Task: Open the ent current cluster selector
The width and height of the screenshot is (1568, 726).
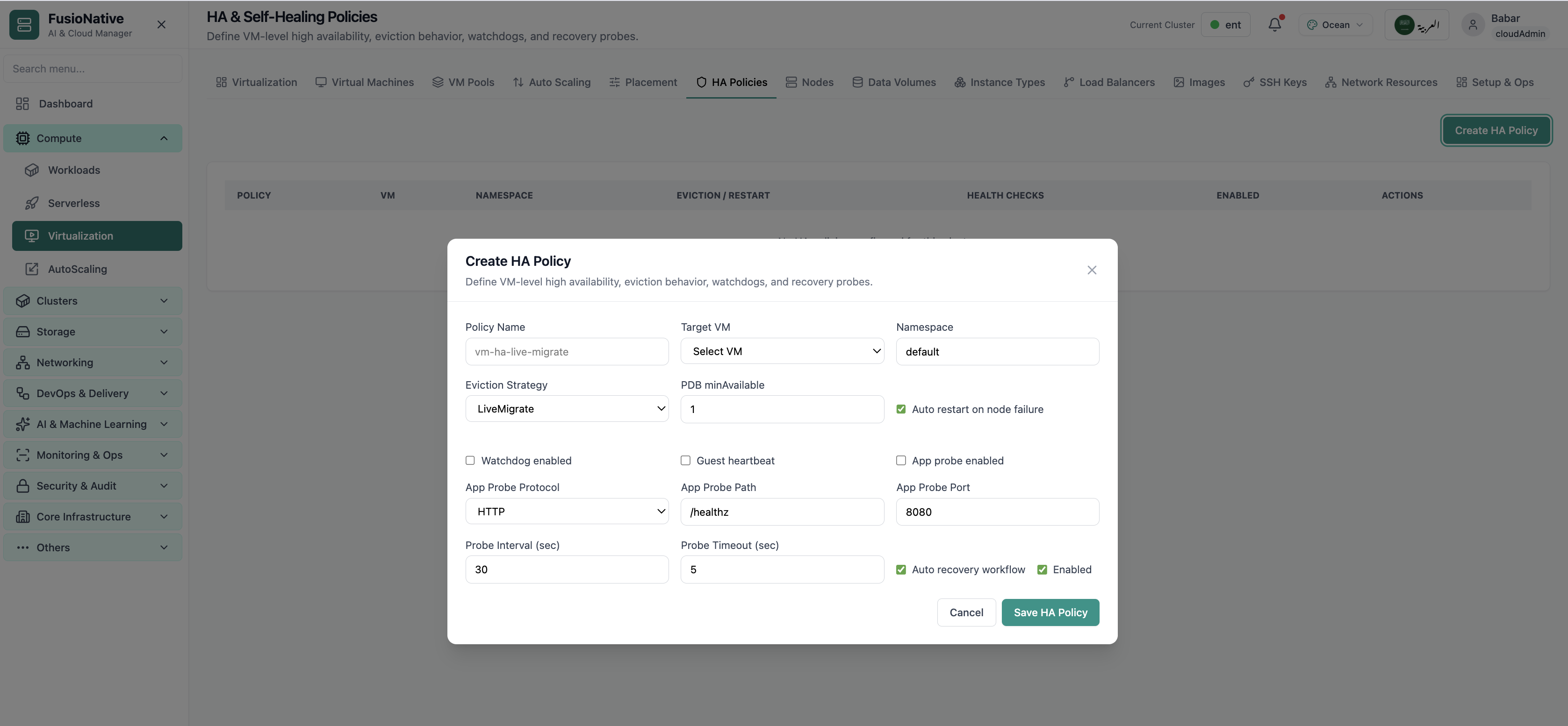Action: click(1225, 25)
